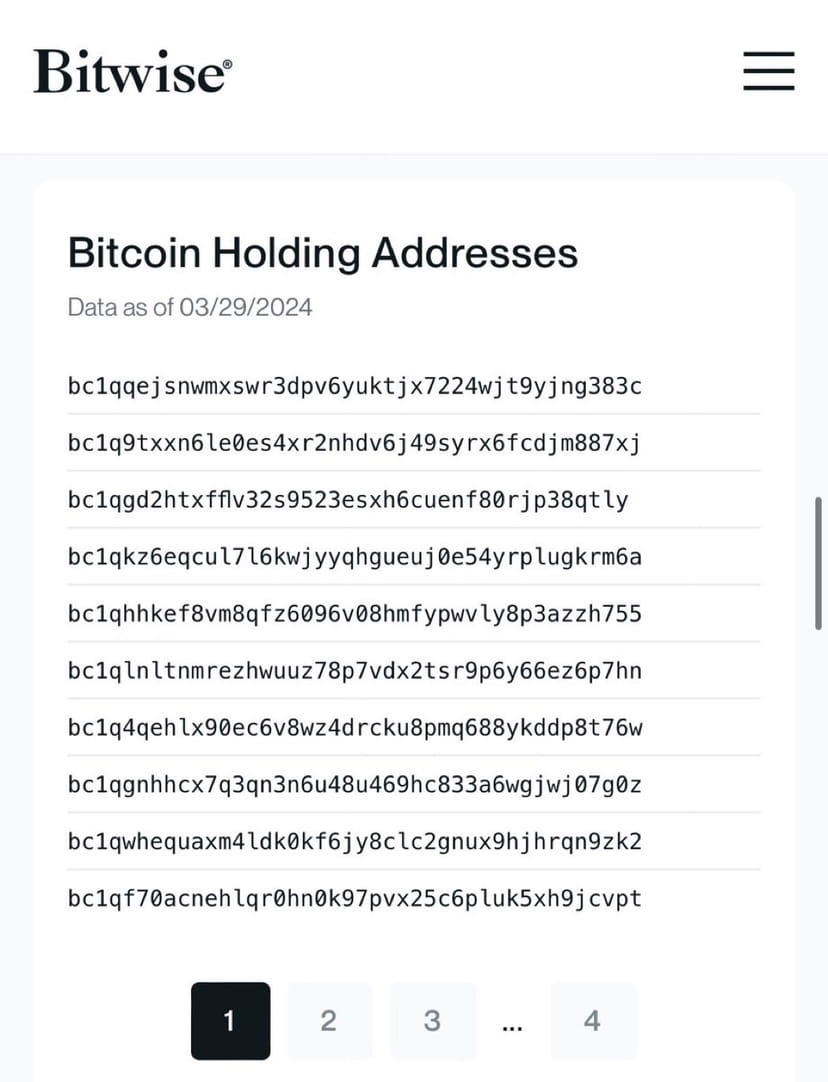Viewport: 828px width, 1082px height.
Task: Click the address ending in wgjwj07g0z
Action: tap(354, 785)
